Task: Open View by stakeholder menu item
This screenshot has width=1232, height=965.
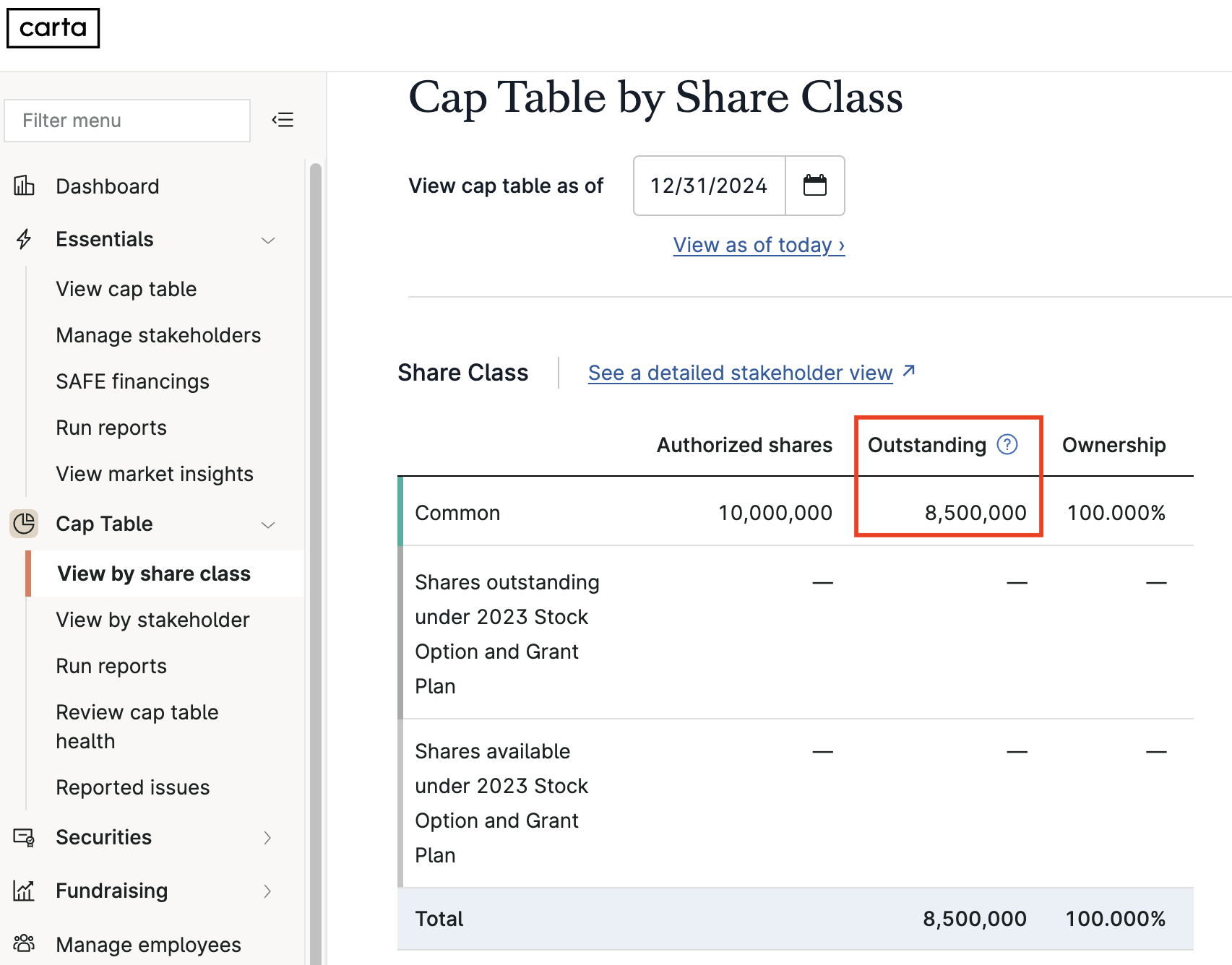Action: [153, 620]
